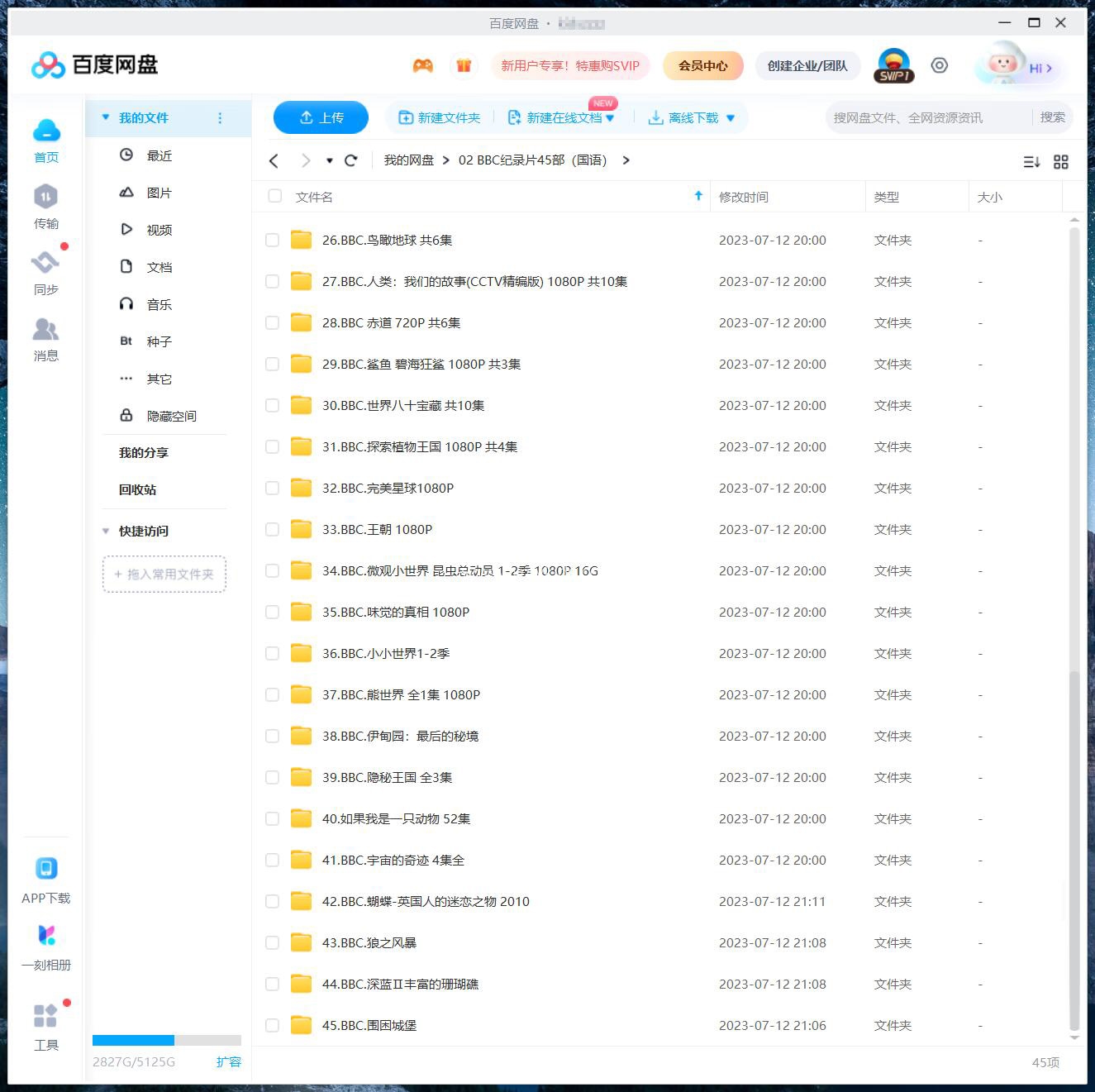Open the 传输 (transfer) panel
This screenshot has height=1092, width=1095.
(x=46, y=207)
